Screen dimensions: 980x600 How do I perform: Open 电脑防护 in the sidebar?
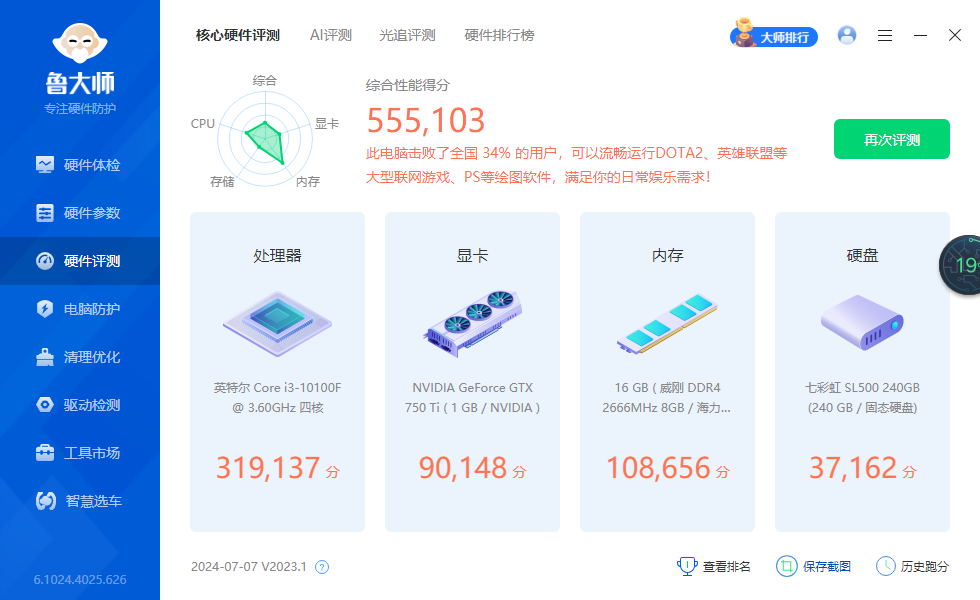[79, 309]
